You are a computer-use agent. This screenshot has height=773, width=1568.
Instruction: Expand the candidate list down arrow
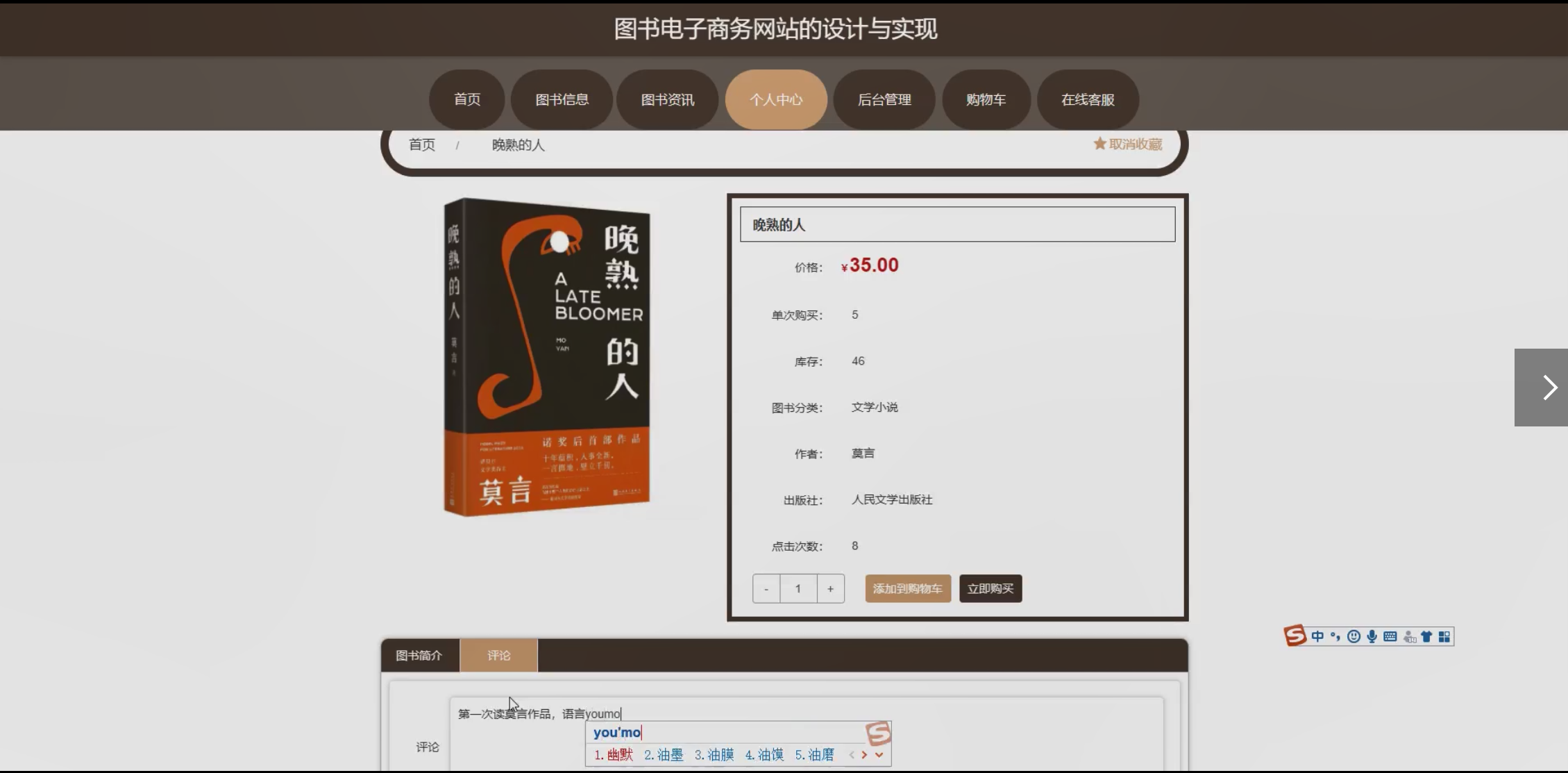[879, 755]
